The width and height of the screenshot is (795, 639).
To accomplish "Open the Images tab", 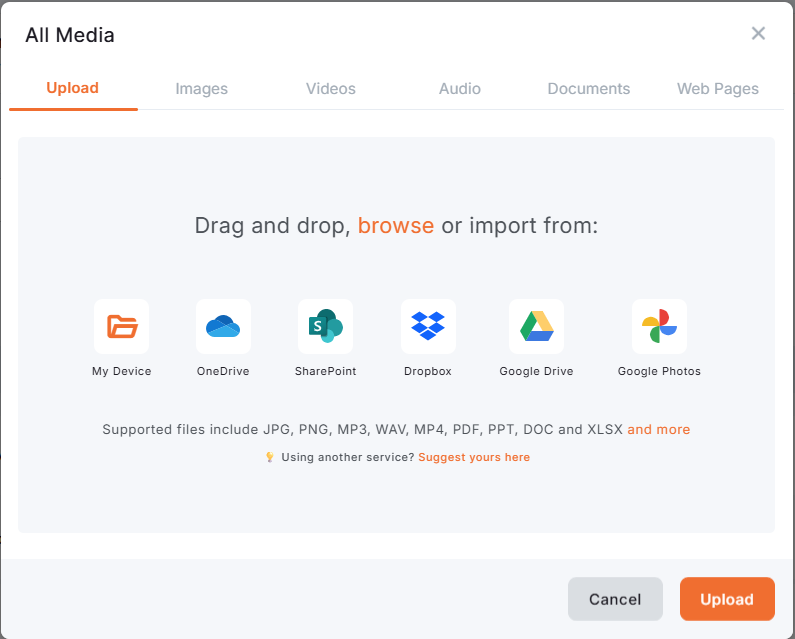I will (202, 89).
